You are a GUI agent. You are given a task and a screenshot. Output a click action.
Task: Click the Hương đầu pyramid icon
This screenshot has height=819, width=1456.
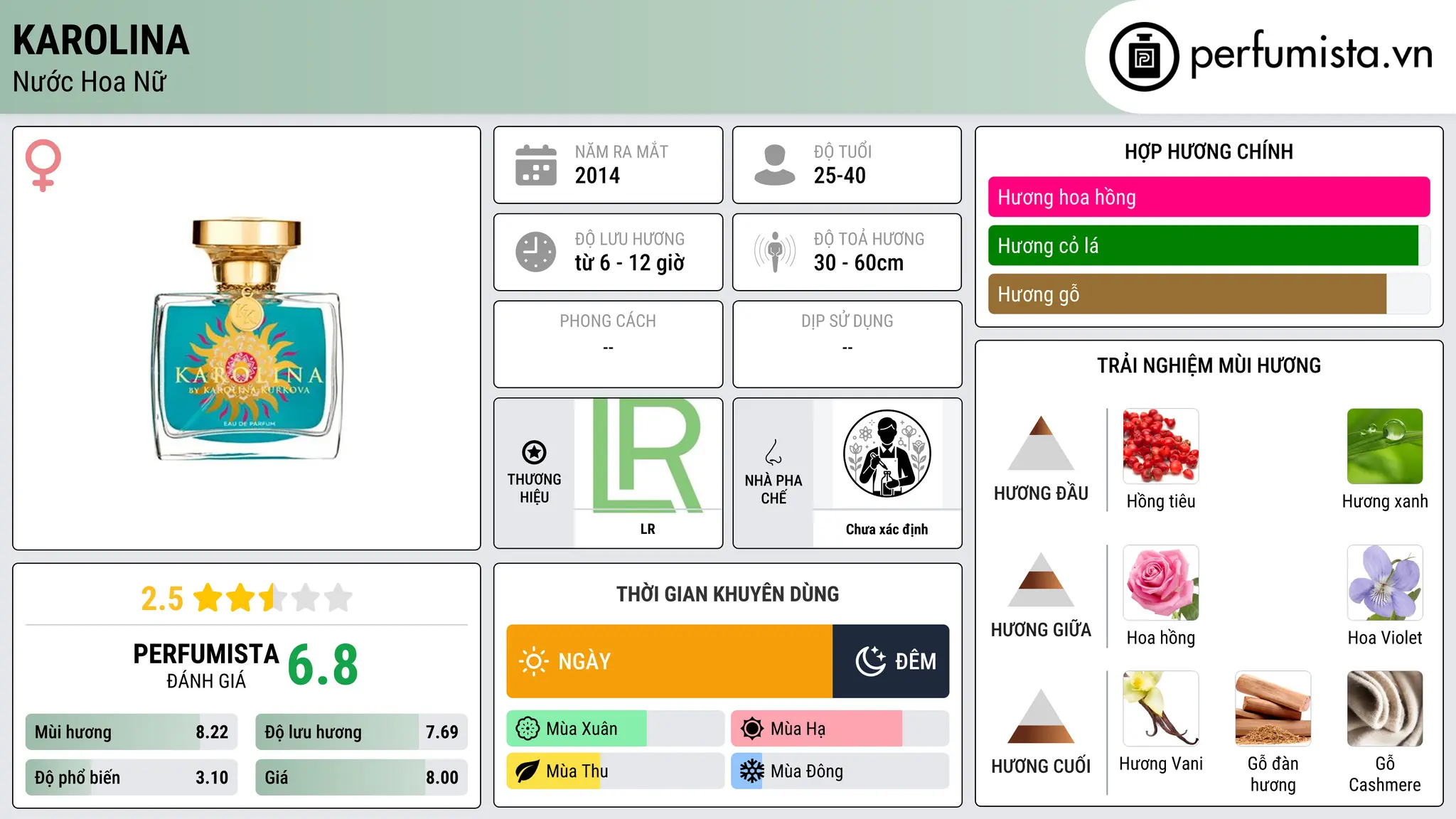coord(1041,443)
